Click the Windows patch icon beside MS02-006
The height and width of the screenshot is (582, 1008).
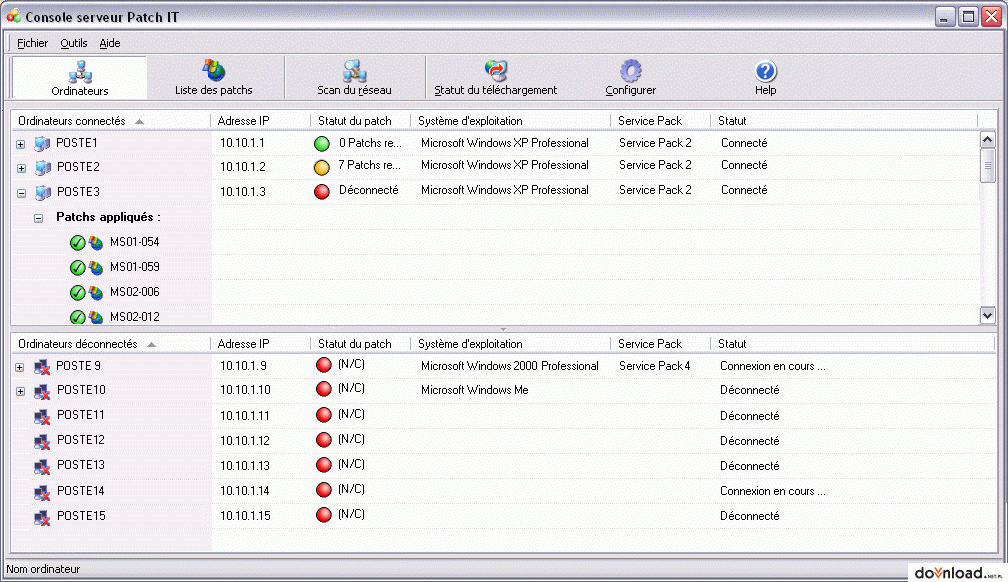(96, 293)
